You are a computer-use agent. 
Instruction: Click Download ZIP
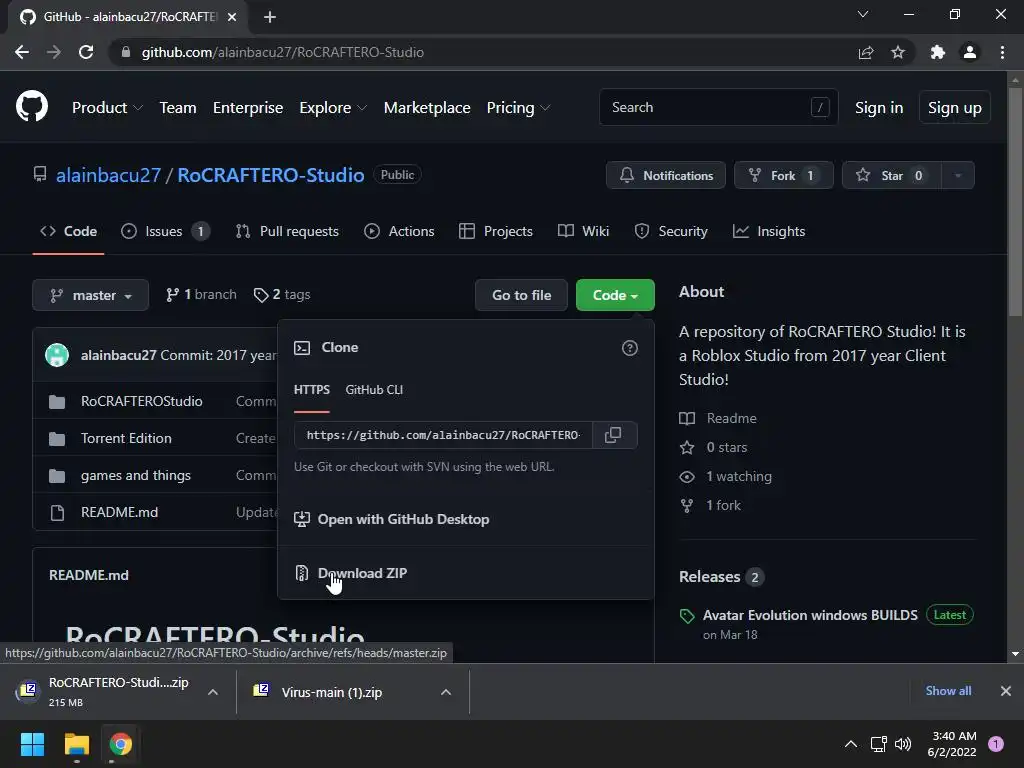click(x=362, y=573)
